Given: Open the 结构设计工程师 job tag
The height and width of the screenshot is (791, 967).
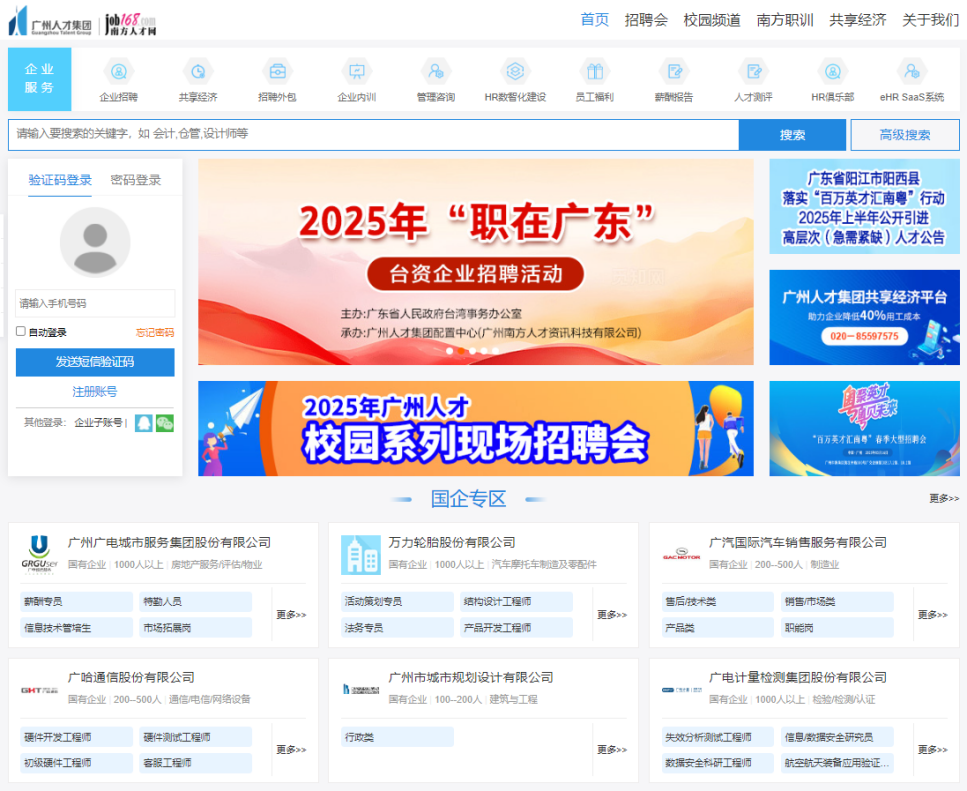Looking at the screenshot, I should tap(516, 602).
